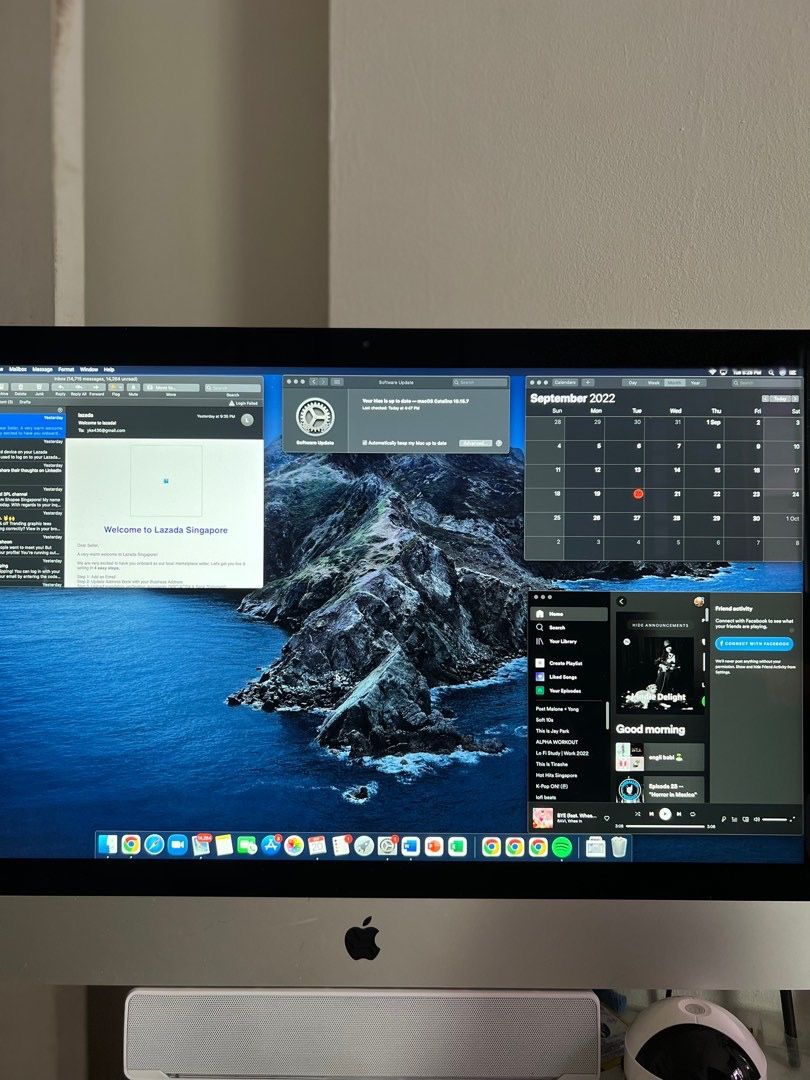Click Advanced button in Software Update

pos(475,443)
